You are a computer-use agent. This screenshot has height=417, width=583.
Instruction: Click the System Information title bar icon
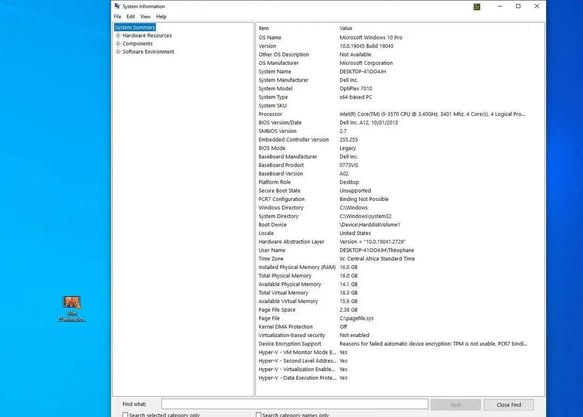[117, 6]
